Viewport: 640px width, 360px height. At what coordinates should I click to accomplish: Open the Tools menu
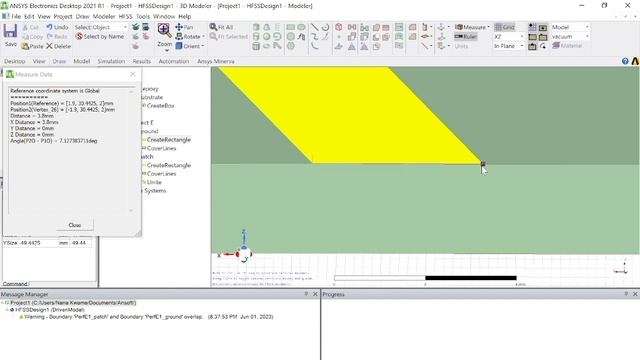[x=143, y=16]
